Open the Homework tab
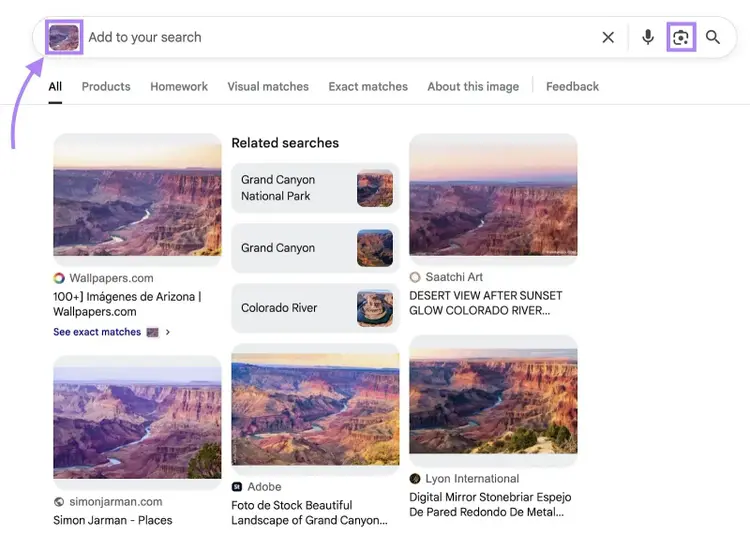 coord(179,87)
